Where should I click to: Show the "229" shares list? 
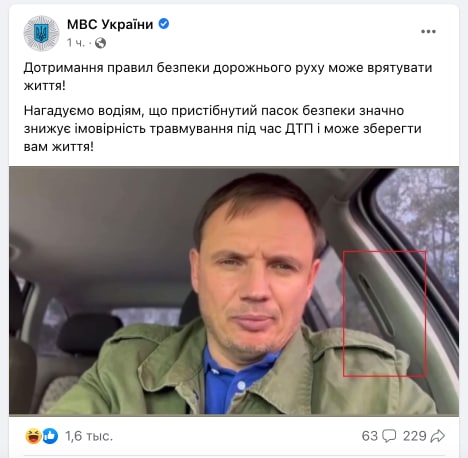point(414,436)
